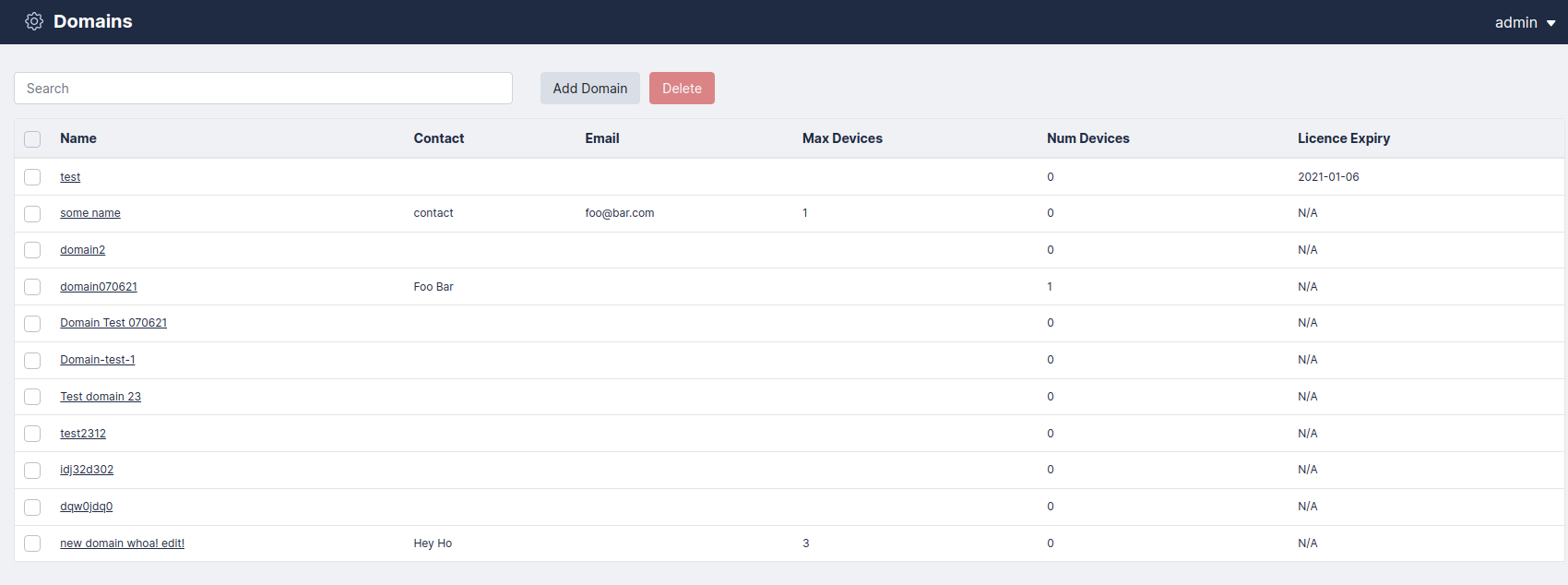Open the admin user dropdown menu
This screenshot has width=1568, height=585.
coord(1524,22)
